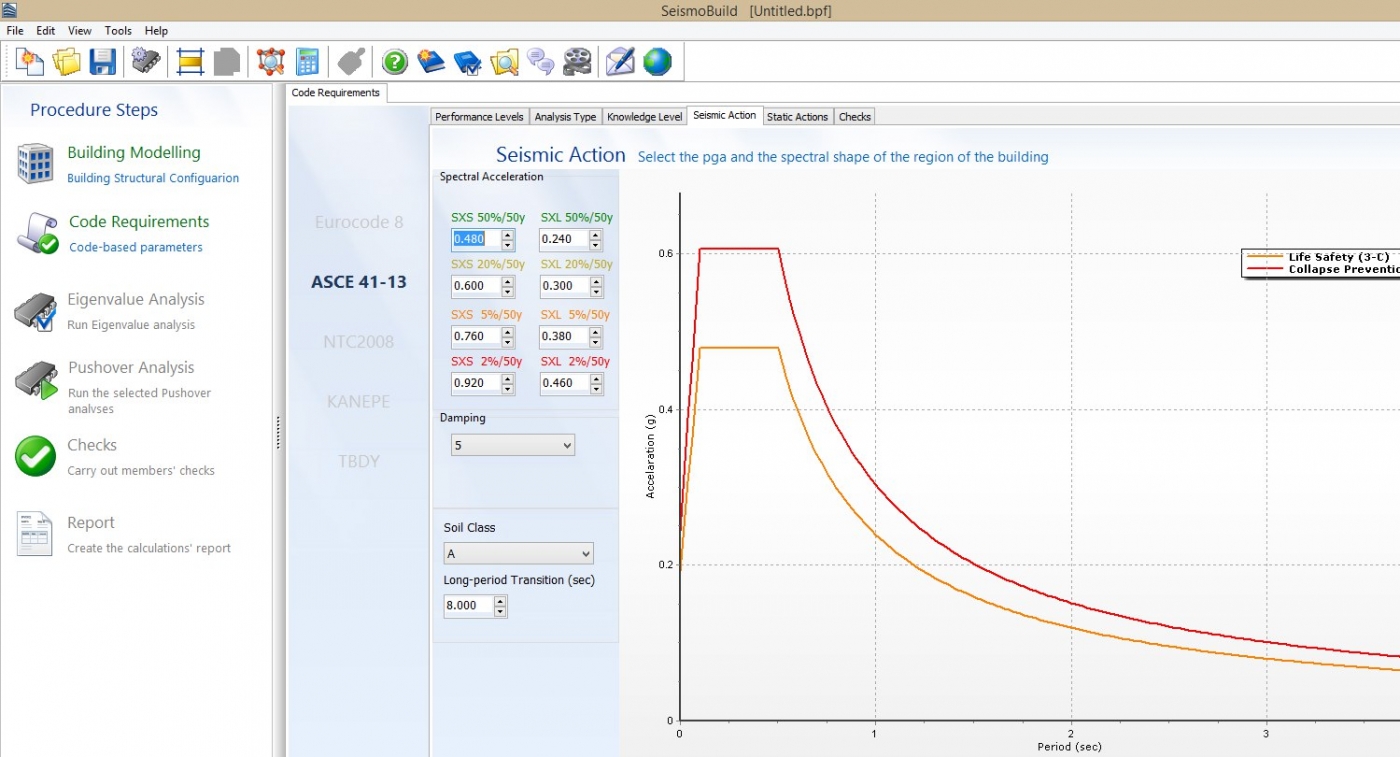
Task: Select the TBDY code option
Action: click(358, 462)
